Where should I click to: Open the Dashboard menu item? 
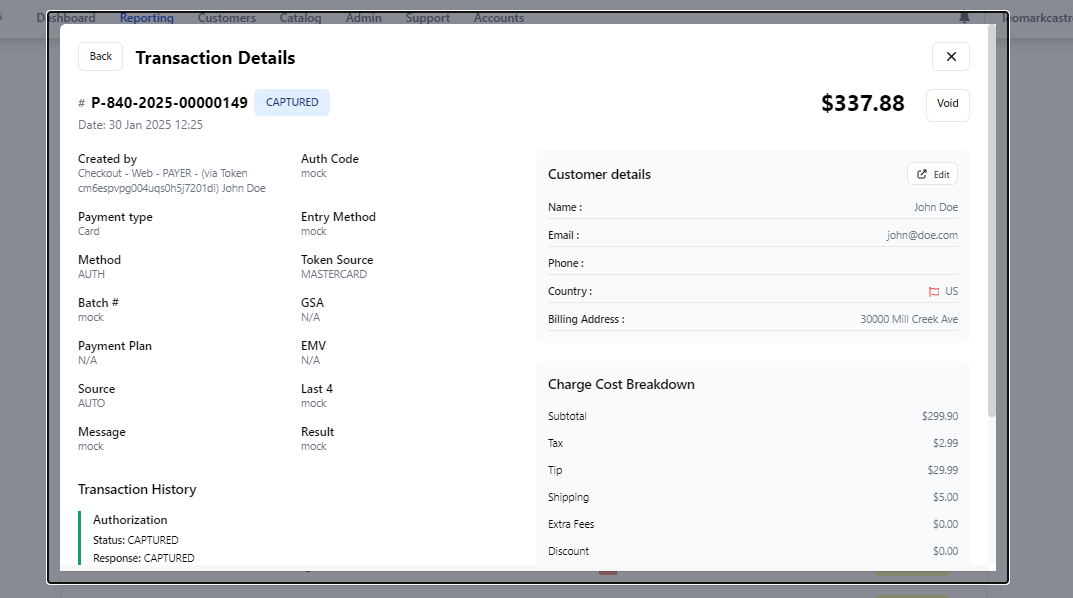(x=66, y=18)
